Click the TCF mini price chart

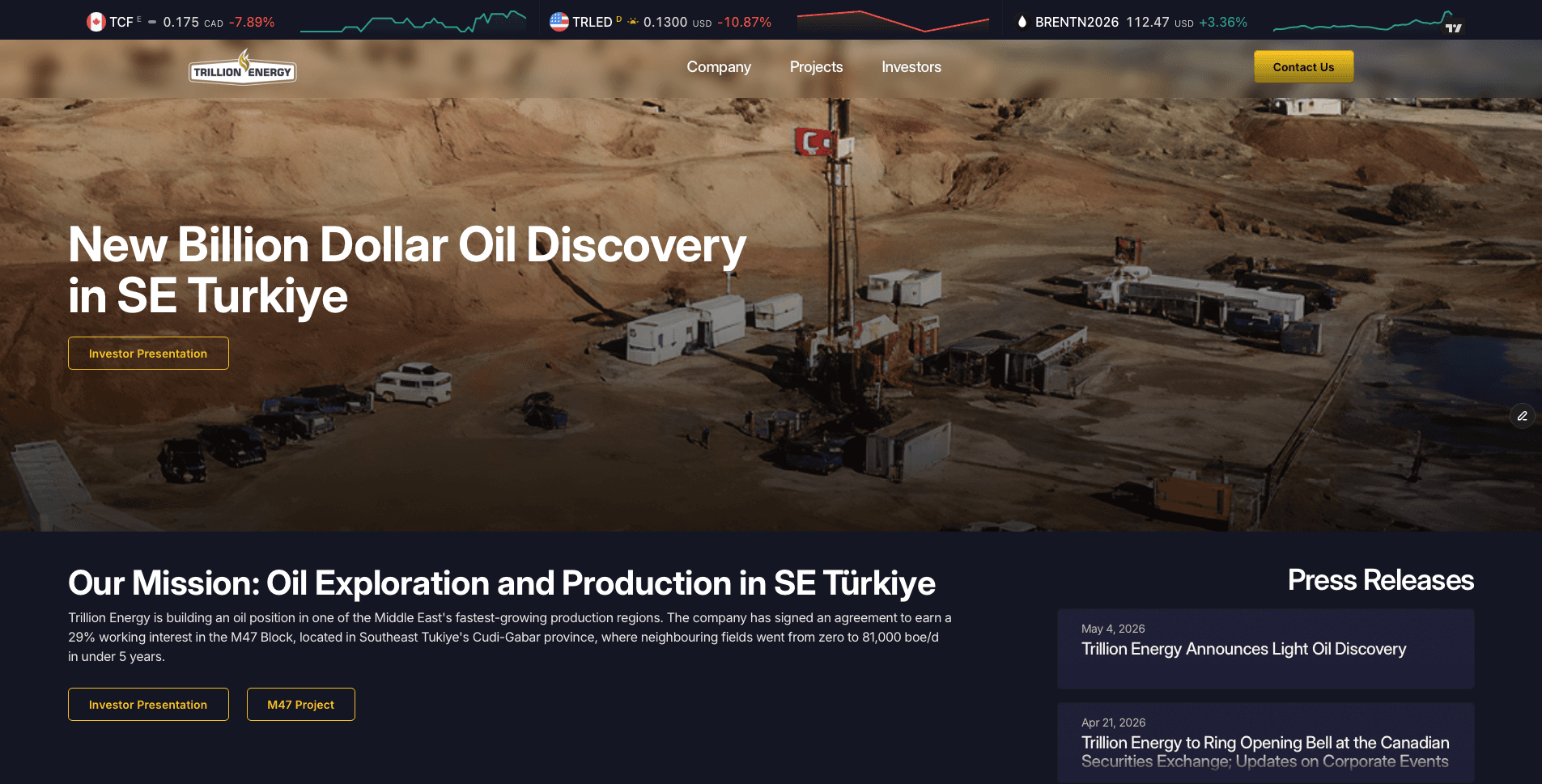coord(413,22)
